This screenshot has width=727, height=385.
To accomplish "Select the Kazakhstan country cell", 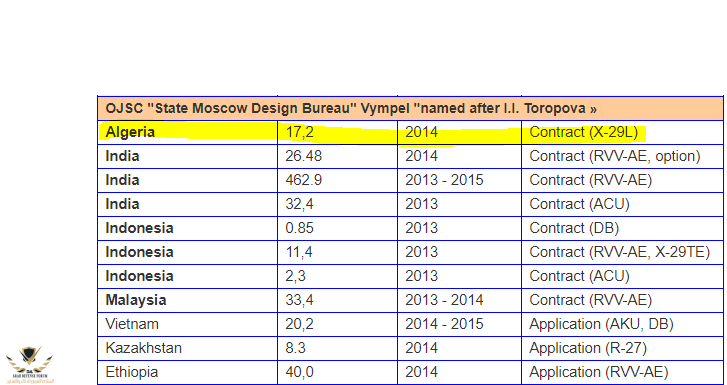I will (x=187, y=348).
